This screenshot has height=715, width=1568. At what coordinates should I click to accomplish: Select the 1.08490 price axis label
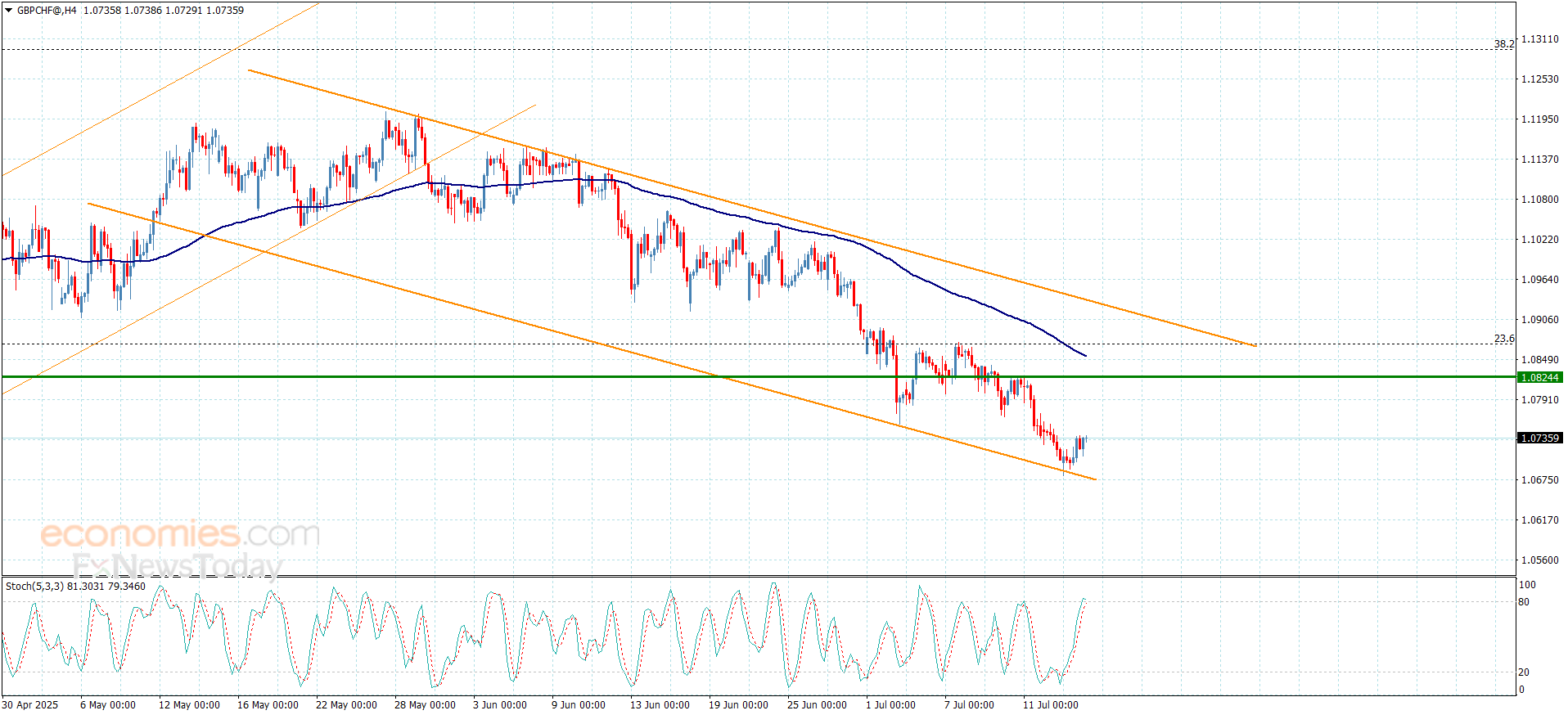click(1539, 359)
